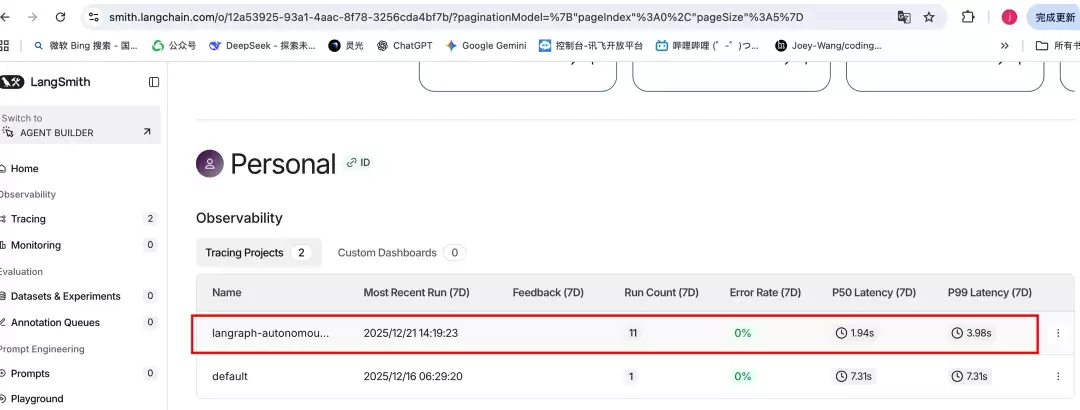The width and height of the screenshot is (1080, 410).
Task: Click the translate page icon
Action: 904,17
